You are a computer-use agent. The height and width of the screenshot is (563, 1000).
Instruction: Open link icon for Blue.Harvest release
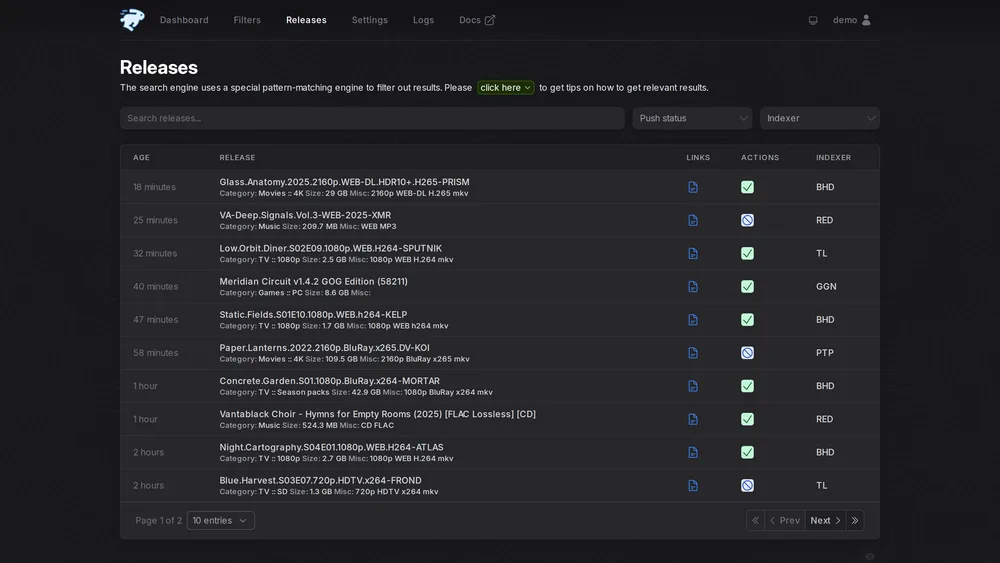click(x=693, y=485)
